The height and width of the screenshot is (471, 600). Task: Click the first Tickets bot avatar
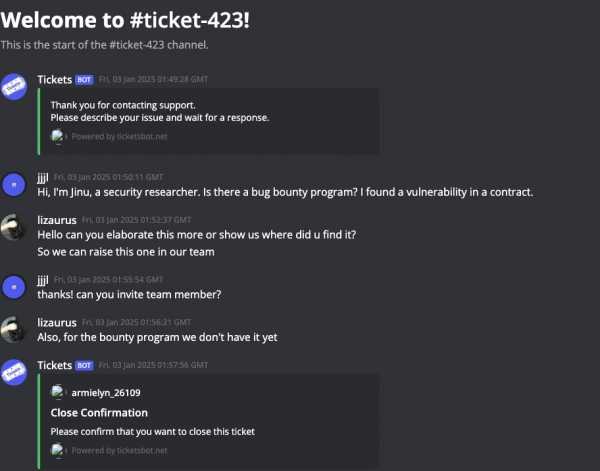pos(14,87)
